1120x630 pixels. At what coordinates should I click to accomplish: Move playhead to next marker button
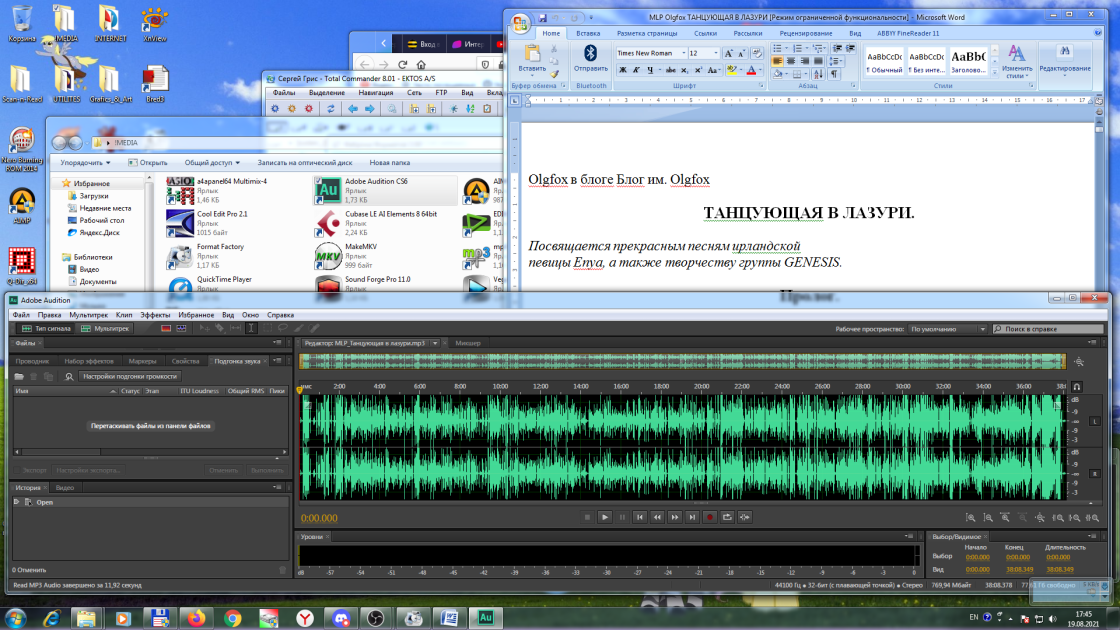(692, 517)
